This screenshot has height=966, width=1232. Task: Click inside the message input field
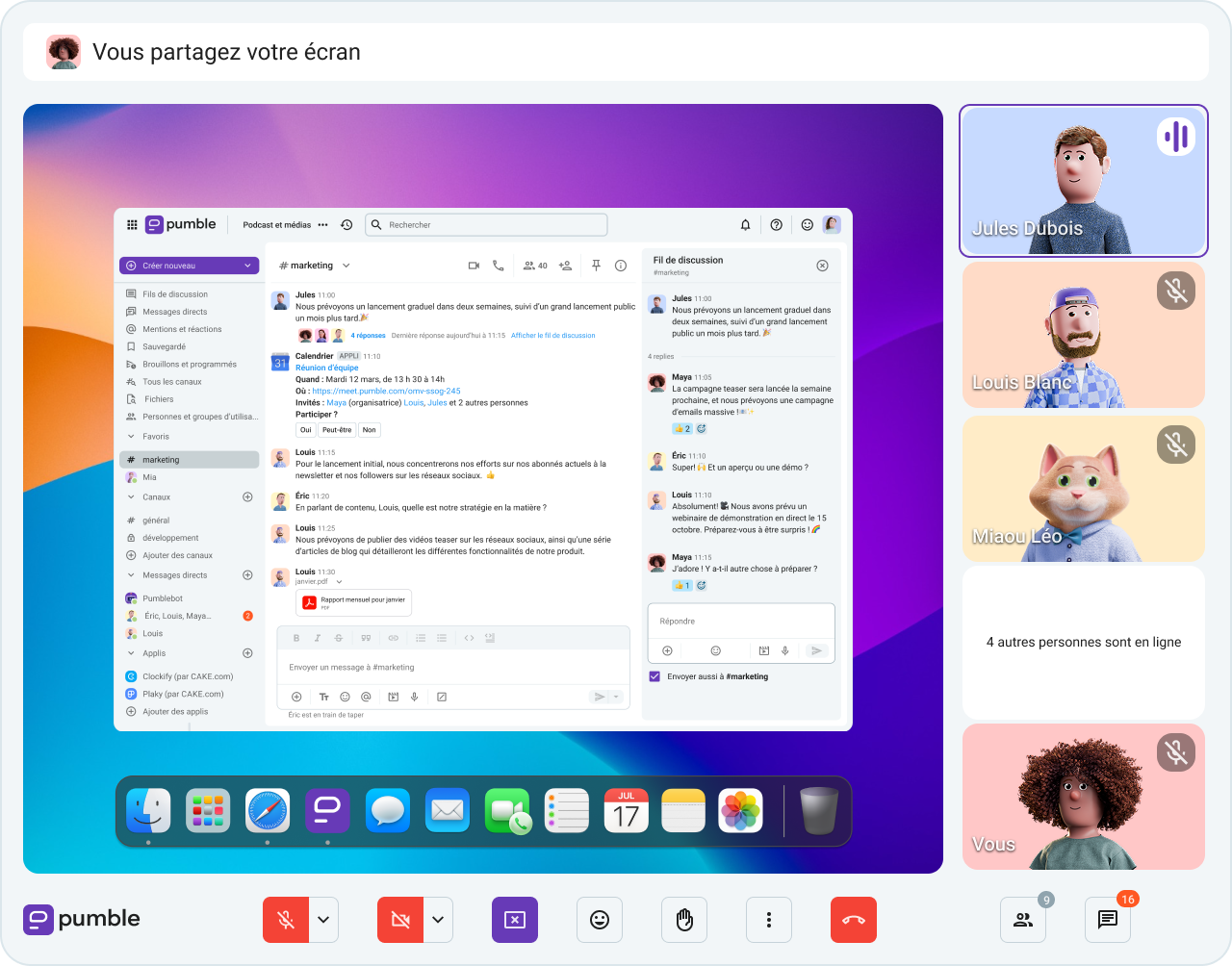pyautogui.click(x=404, y=666)
